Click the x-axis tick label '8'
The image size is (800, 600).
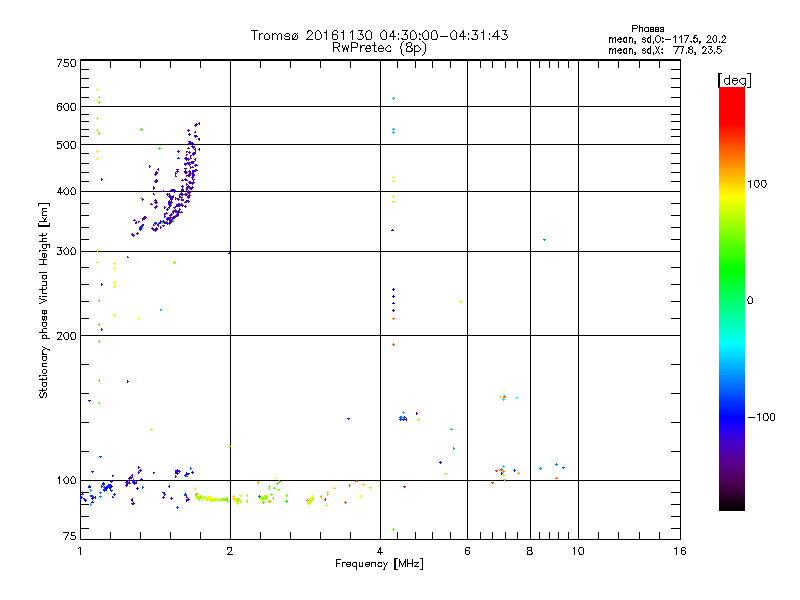tap(530, 551)
